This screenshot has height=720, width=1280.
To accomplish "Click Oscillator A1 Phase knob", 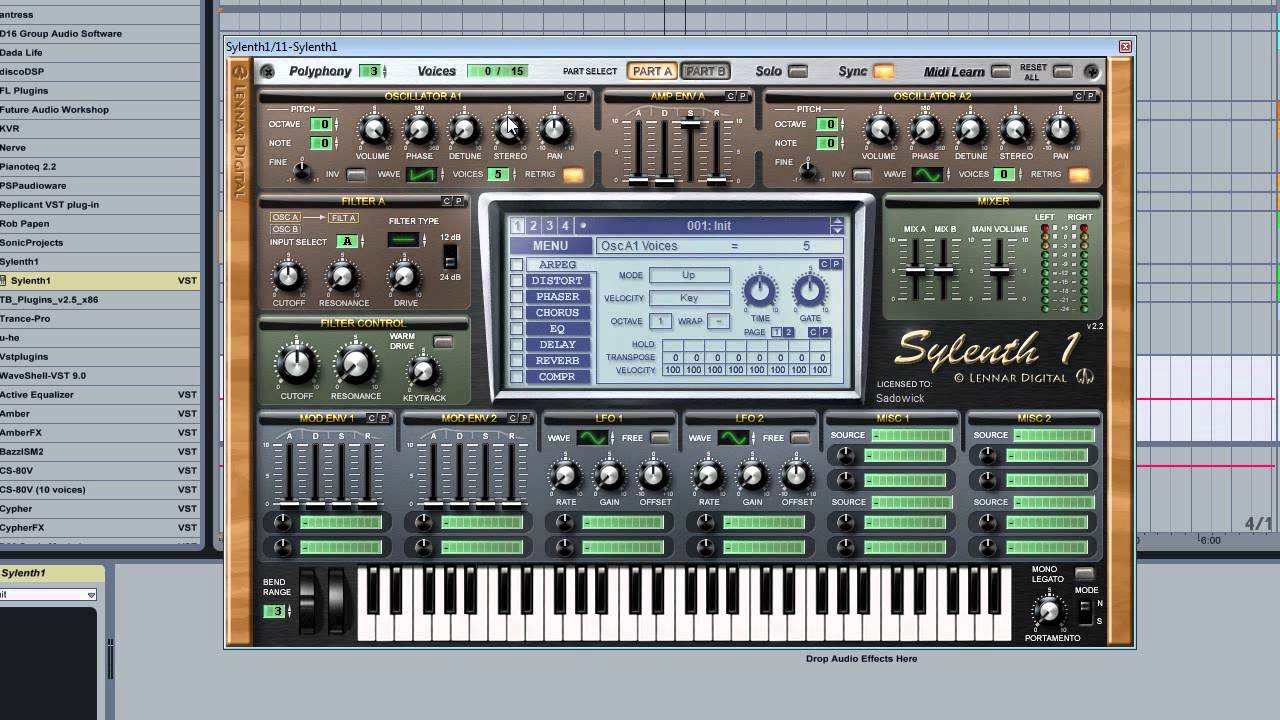I will coord(419,130).
